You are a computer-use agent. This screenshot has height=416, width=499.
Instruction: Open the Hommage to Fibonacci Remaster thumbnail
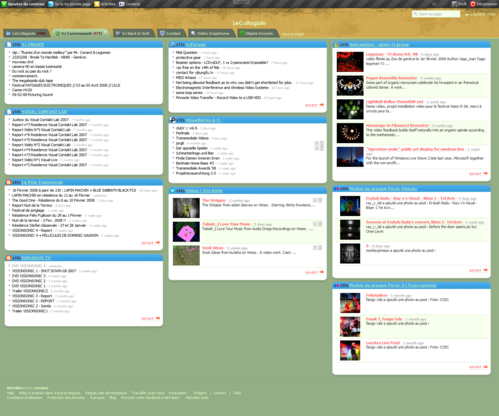click(x=350, y=133)
